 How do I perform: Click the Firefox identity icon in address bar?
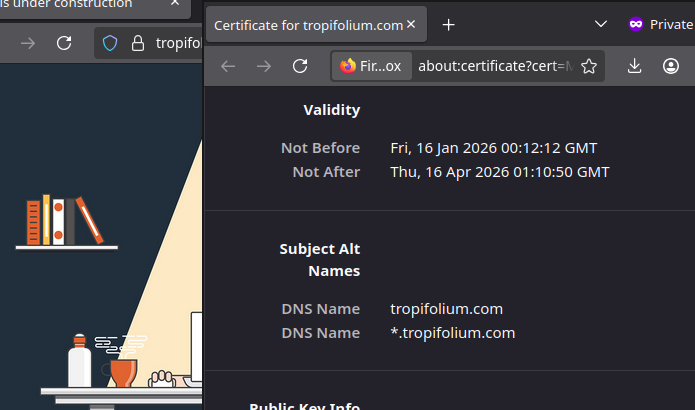[x=348, y=66]
